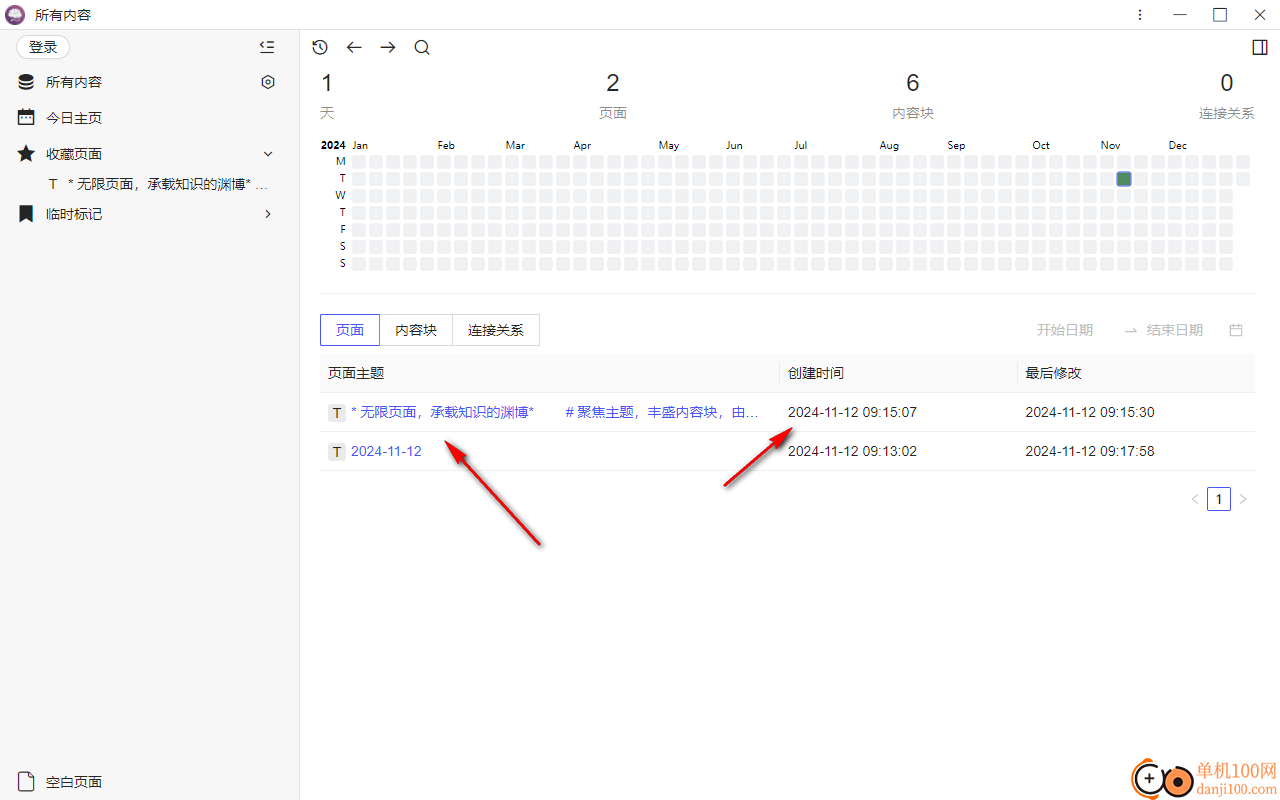1280x800 pixels.
Task: Click the 页面 count statistic showing 2
Action: tap(613, 96)
